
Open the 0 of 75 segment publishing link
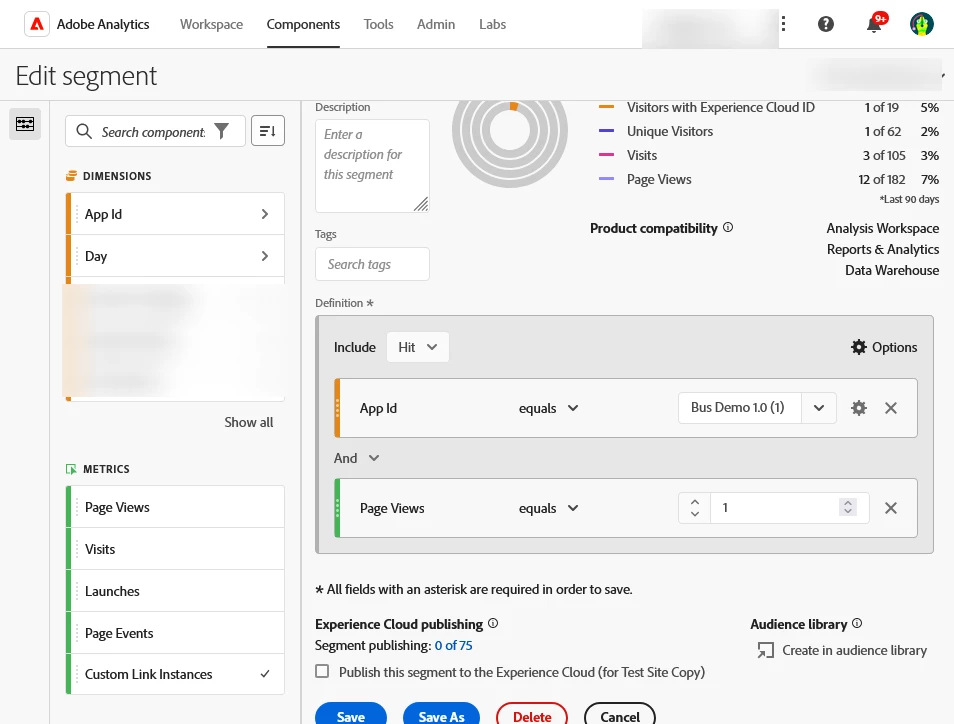coord(453,646)
